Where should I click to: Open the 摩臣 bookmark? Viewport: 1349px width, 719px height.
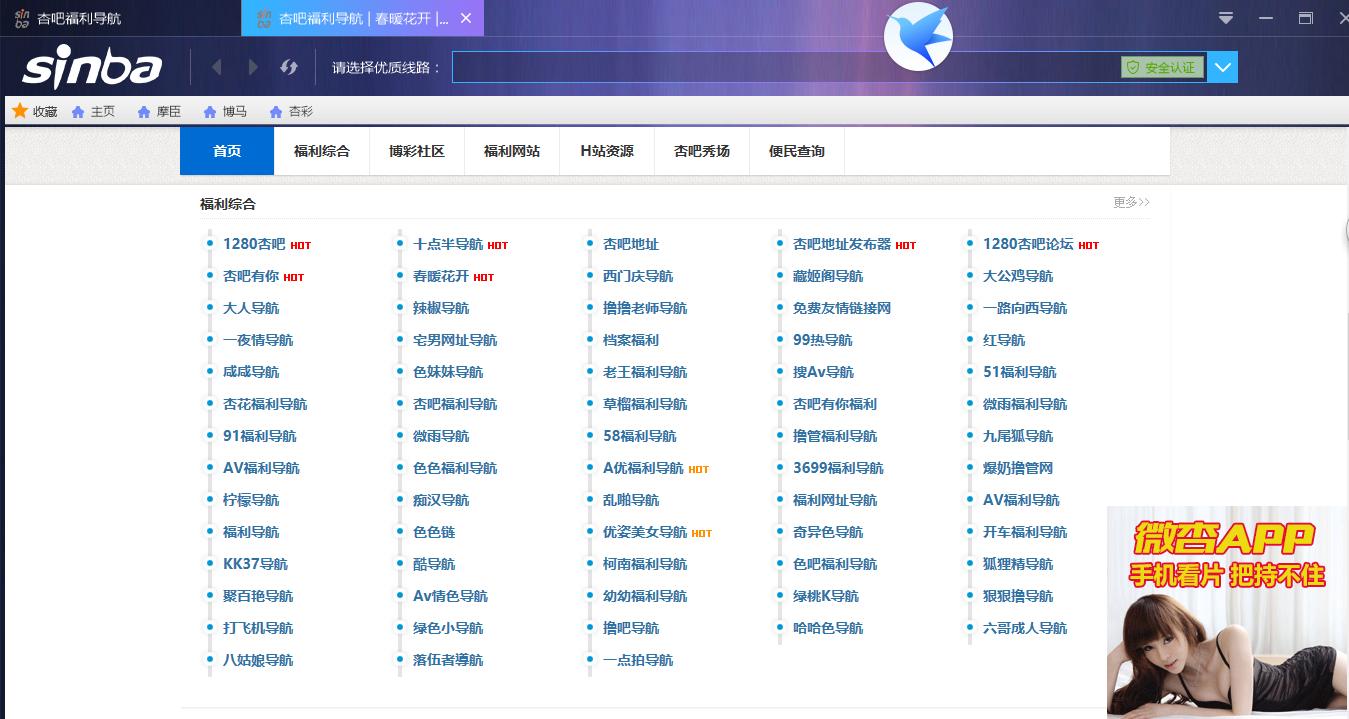(x=159, y=111)
